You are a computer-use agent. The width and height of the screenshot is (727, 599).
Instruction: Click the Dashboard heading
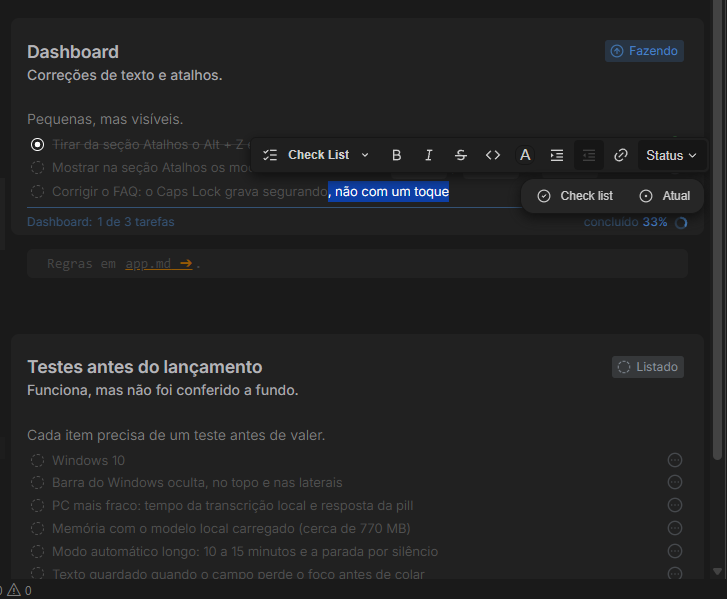coord(73,52)
